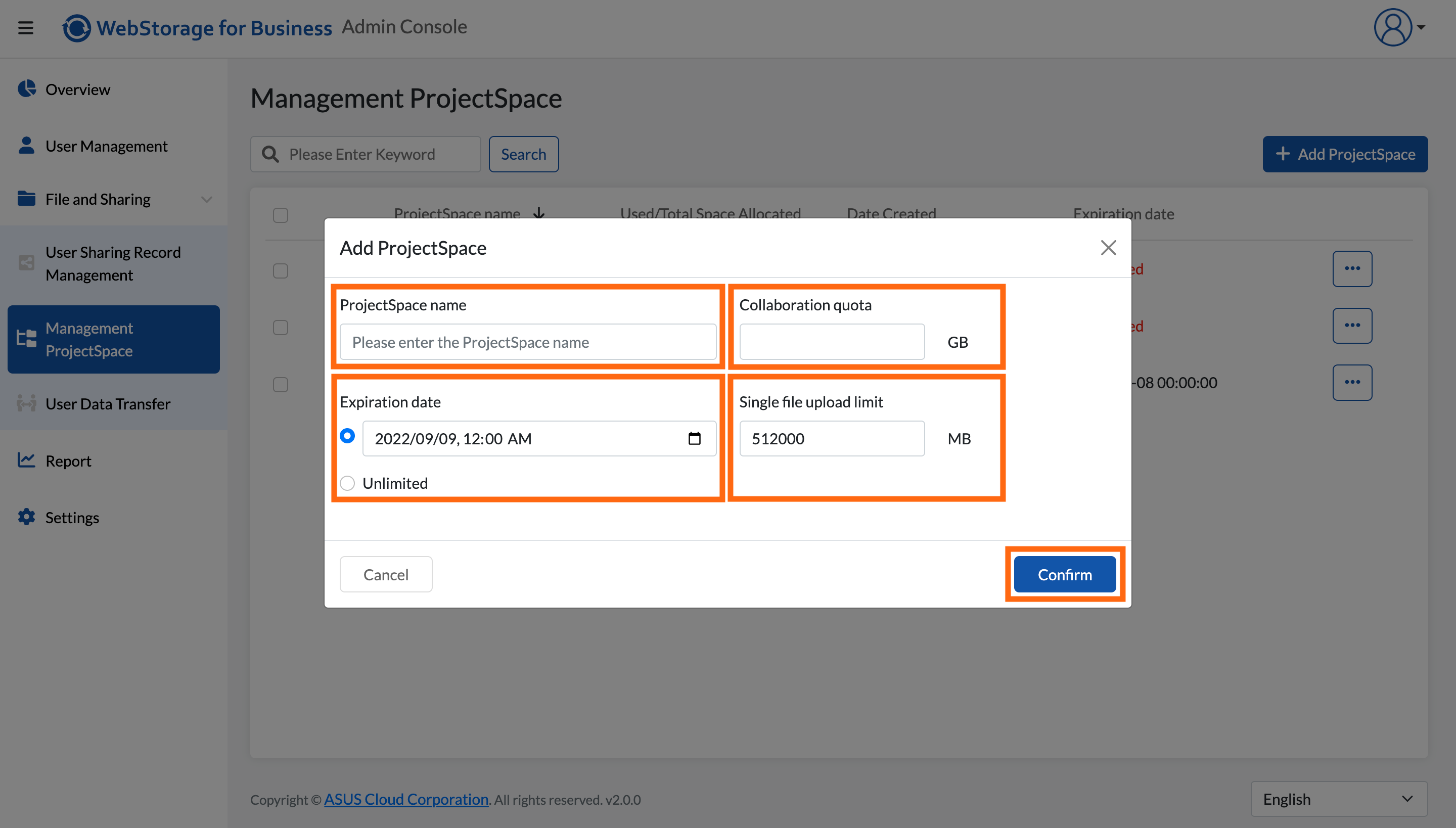Viewport: 1456px width, 828px height.
Task: Click the User Management person icon
Action: click(26, 146)
